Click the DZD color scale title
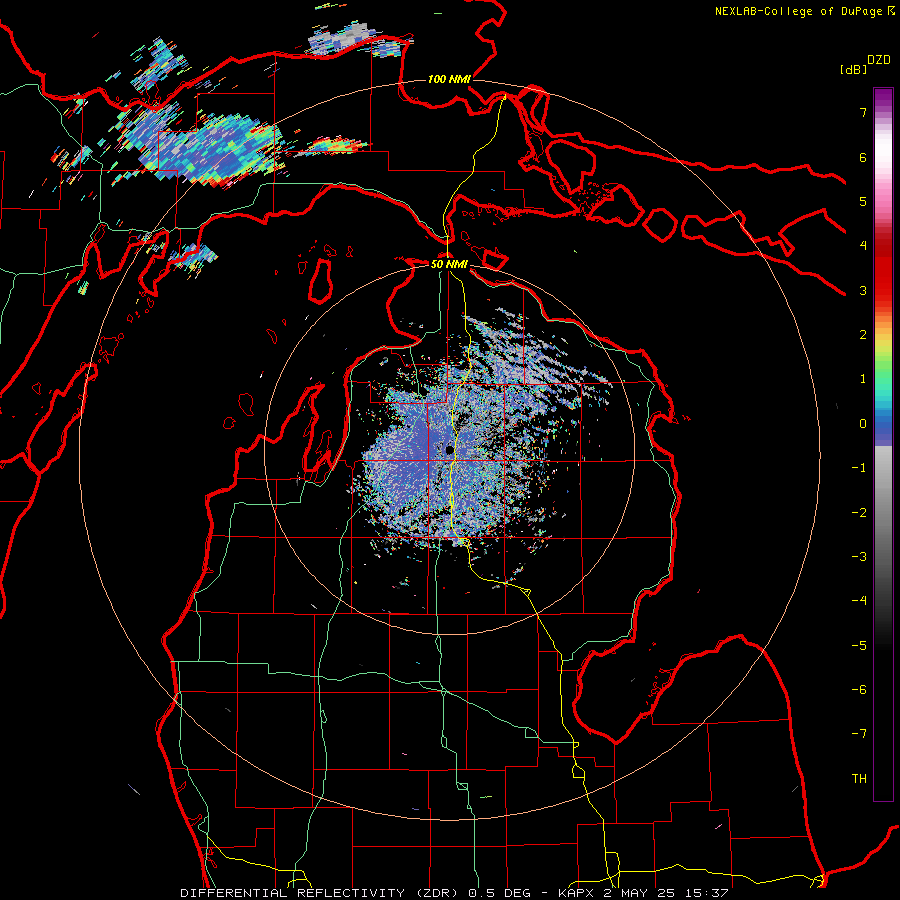The width and height of the screenshot is (900, 900). click(879, 60)
